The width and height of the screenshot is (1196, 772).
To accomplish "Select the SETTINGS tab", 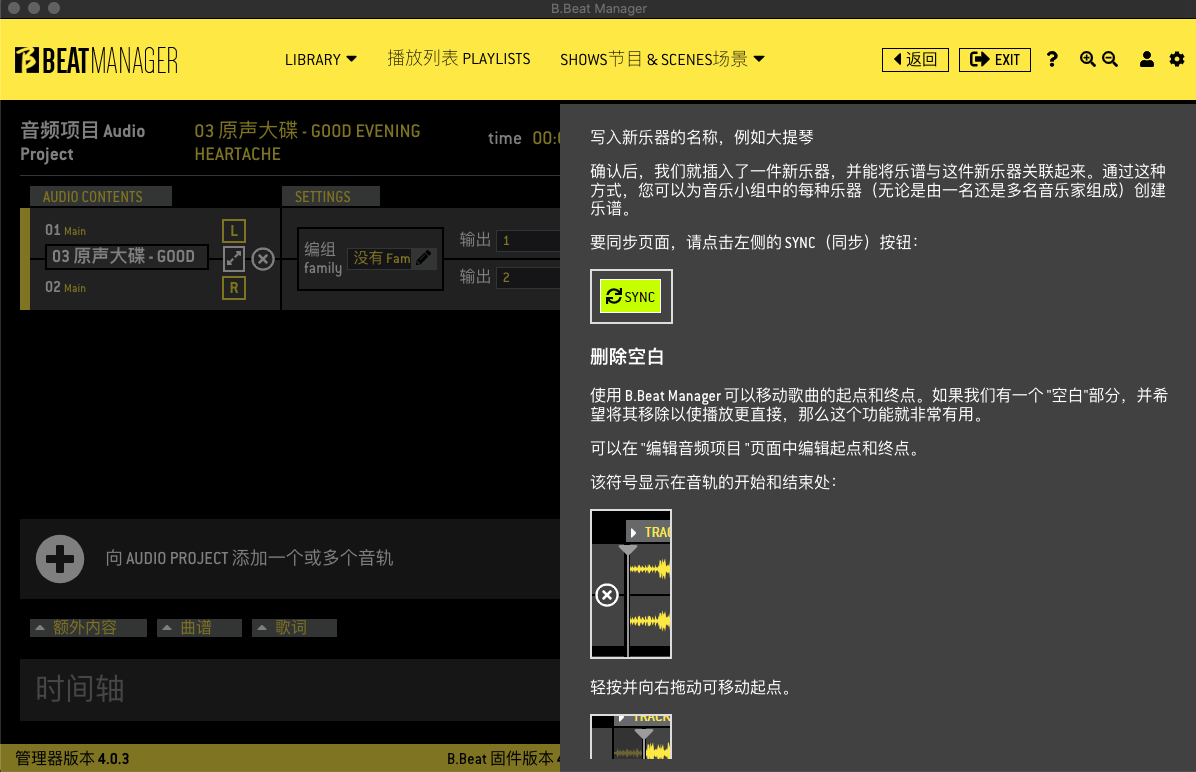I will pyautogui.click(x=331, y=196).
